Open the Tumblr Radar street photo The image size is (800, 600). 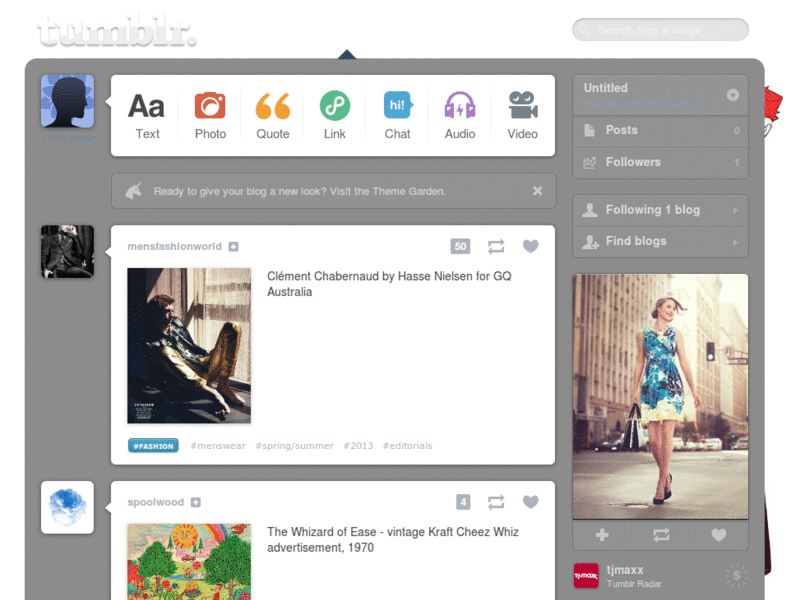click(x=660, y=397)
